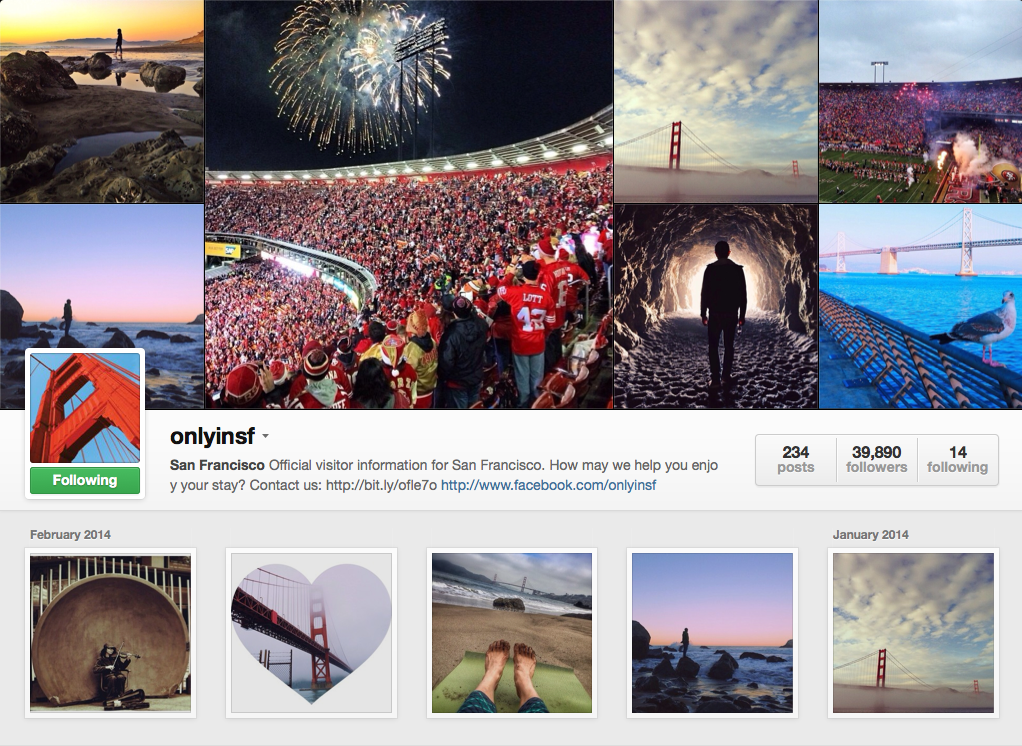
Task: Open the heart-shaped Golden Gate bridge photo
Action: [x=312, y=633]
